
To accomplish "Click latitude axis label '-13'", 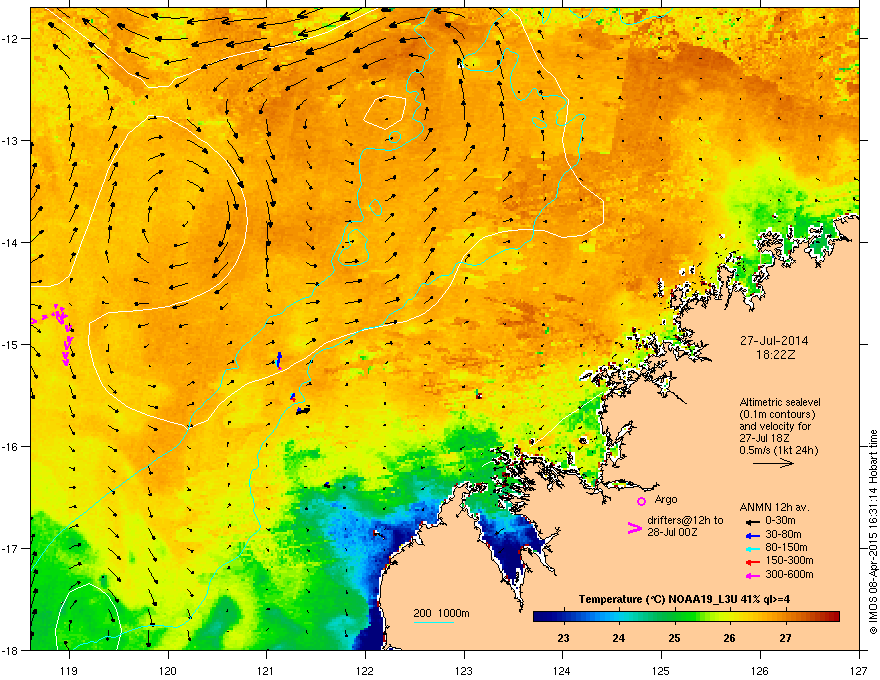I will point(11,141).
